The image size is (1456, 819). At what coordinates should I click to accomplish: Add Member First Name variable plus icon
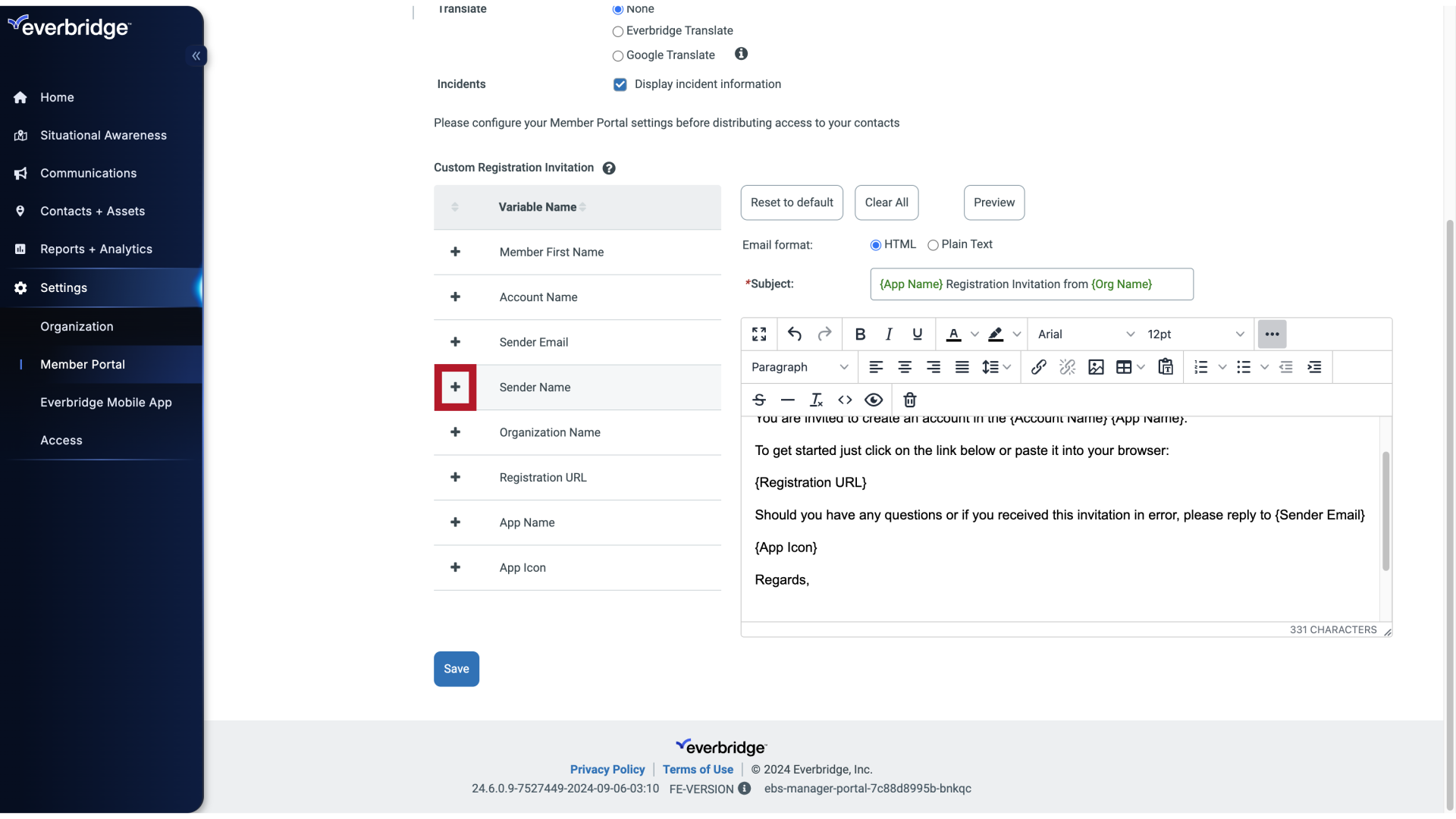point(455,252)
